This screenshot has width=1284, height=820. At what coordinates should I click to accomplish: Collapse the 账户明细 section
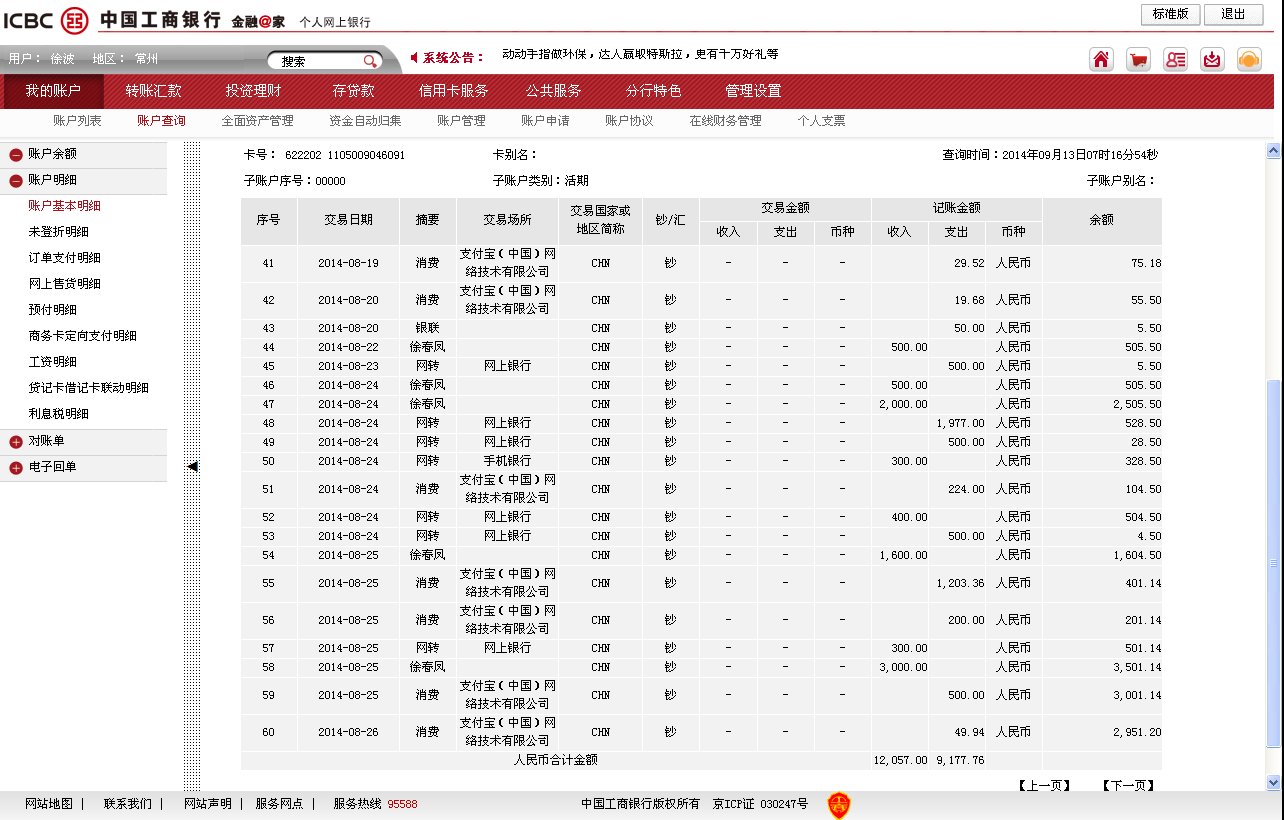pyautogui.click(x=16, y=181)
